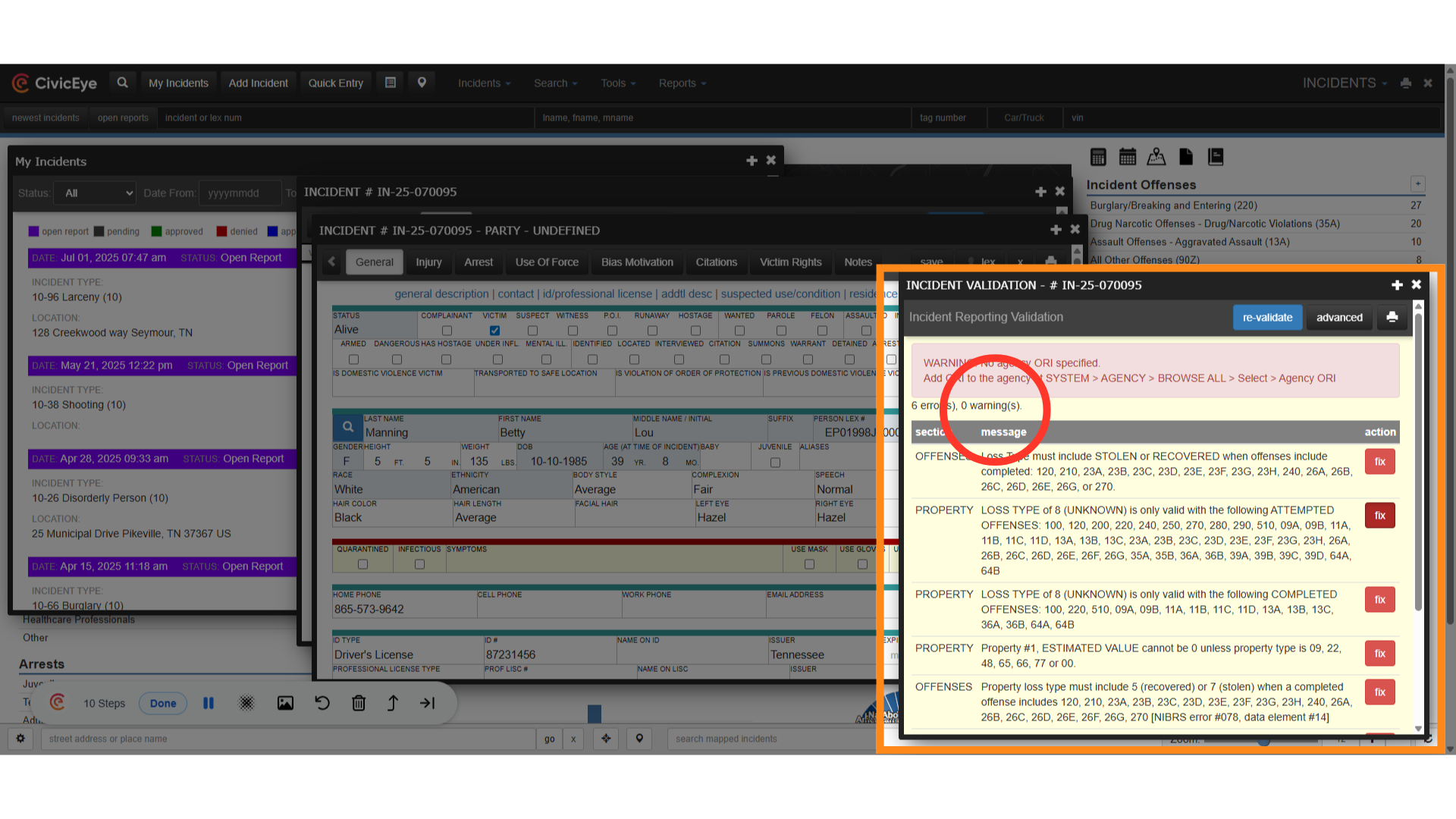Check the Suspect checkbox
This screenshot has height=819, width=1456.
tap(532, 331)
